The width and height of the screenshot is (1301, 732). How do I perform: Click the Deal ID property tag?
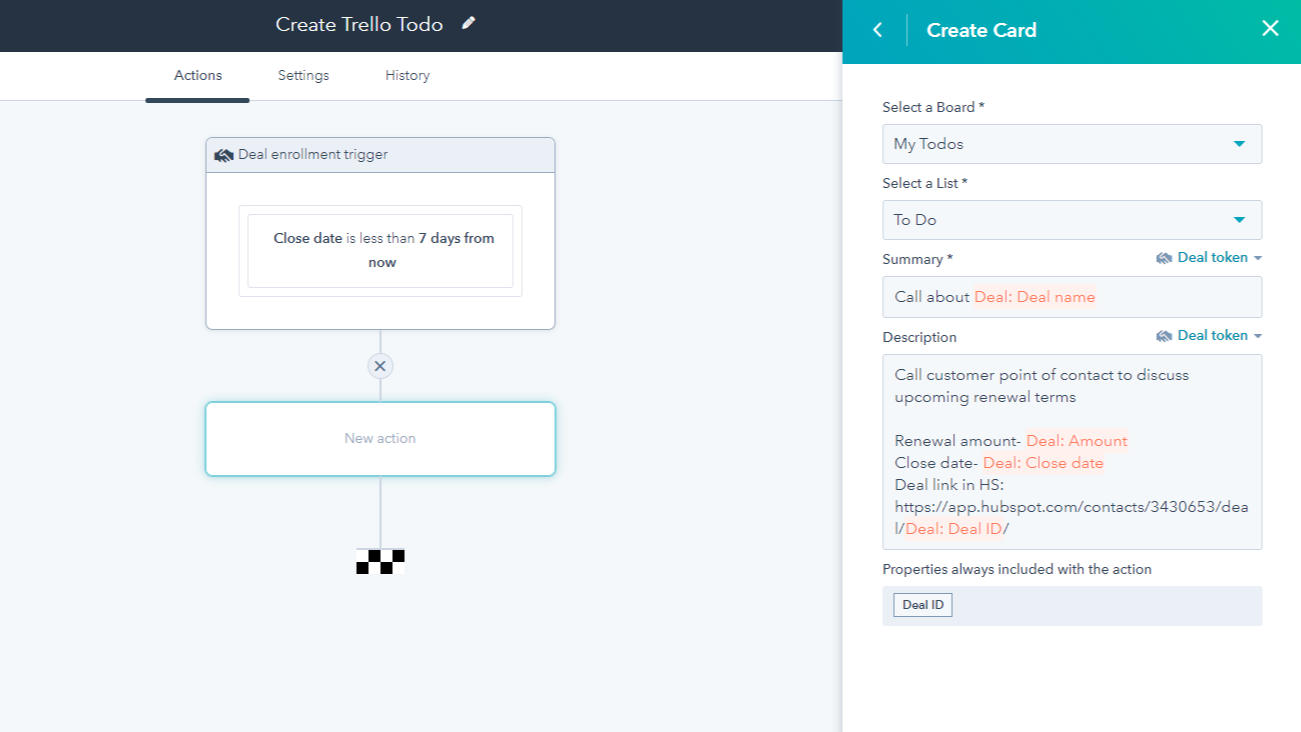click(x=923, y=605)
